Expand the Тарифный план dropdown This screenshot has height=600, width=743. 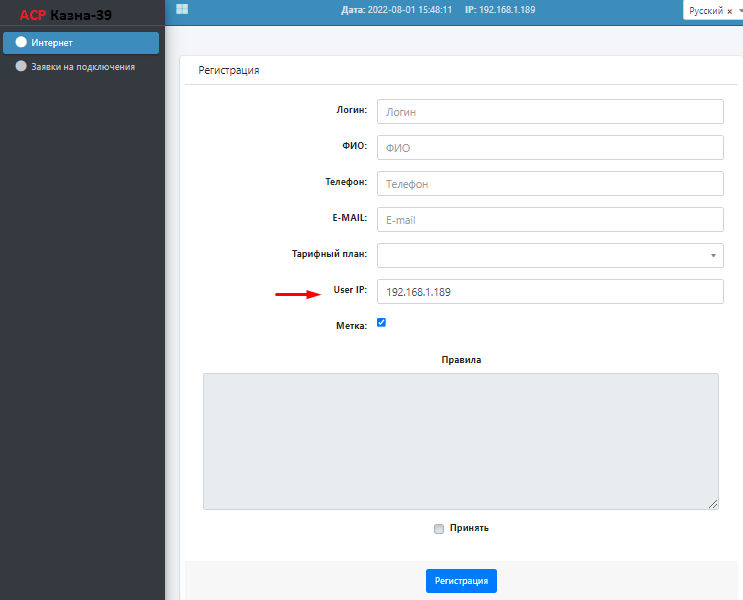point(549,256)
